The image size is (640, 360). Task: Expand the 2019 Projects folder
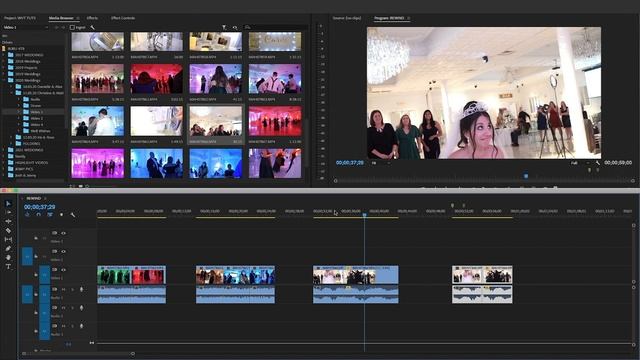[4, 67]
